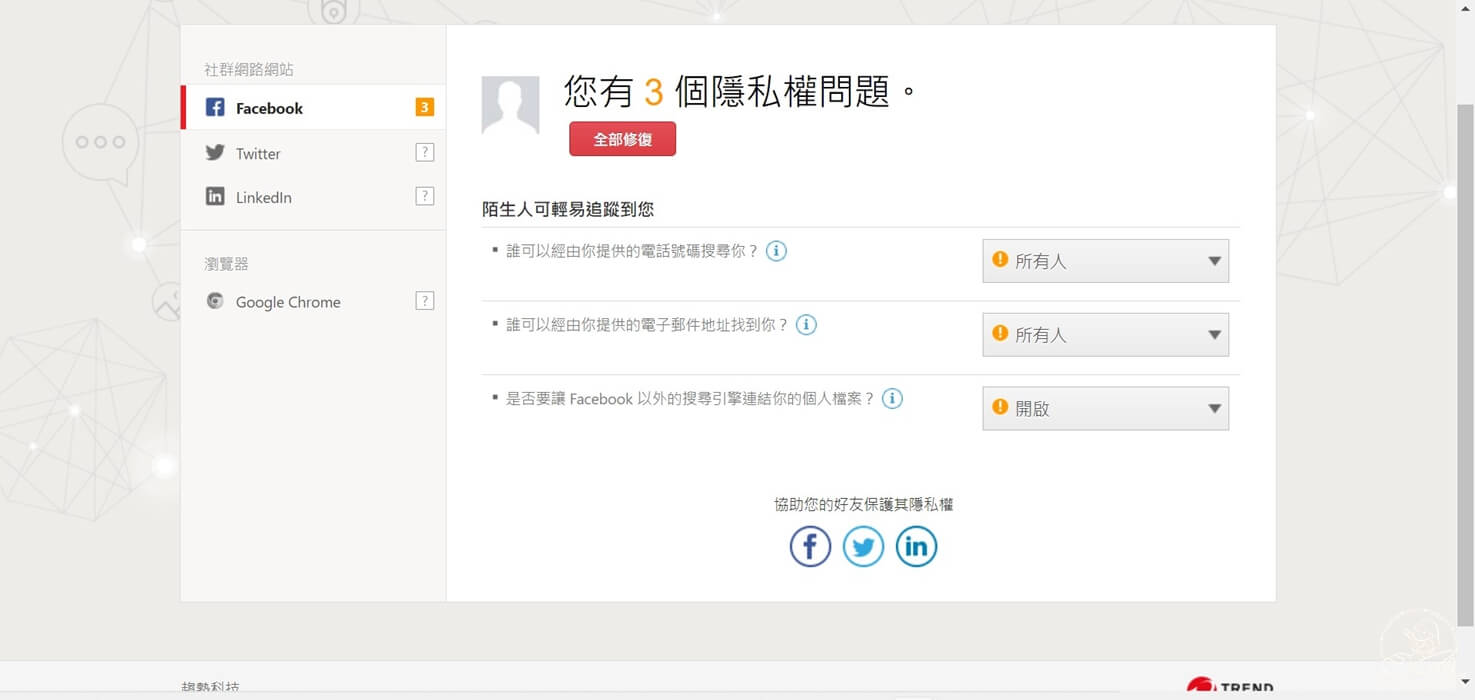Open the info tooltip next to the phone number question
Viewport: 1475px width, 700px height.
tap(776, 251)
